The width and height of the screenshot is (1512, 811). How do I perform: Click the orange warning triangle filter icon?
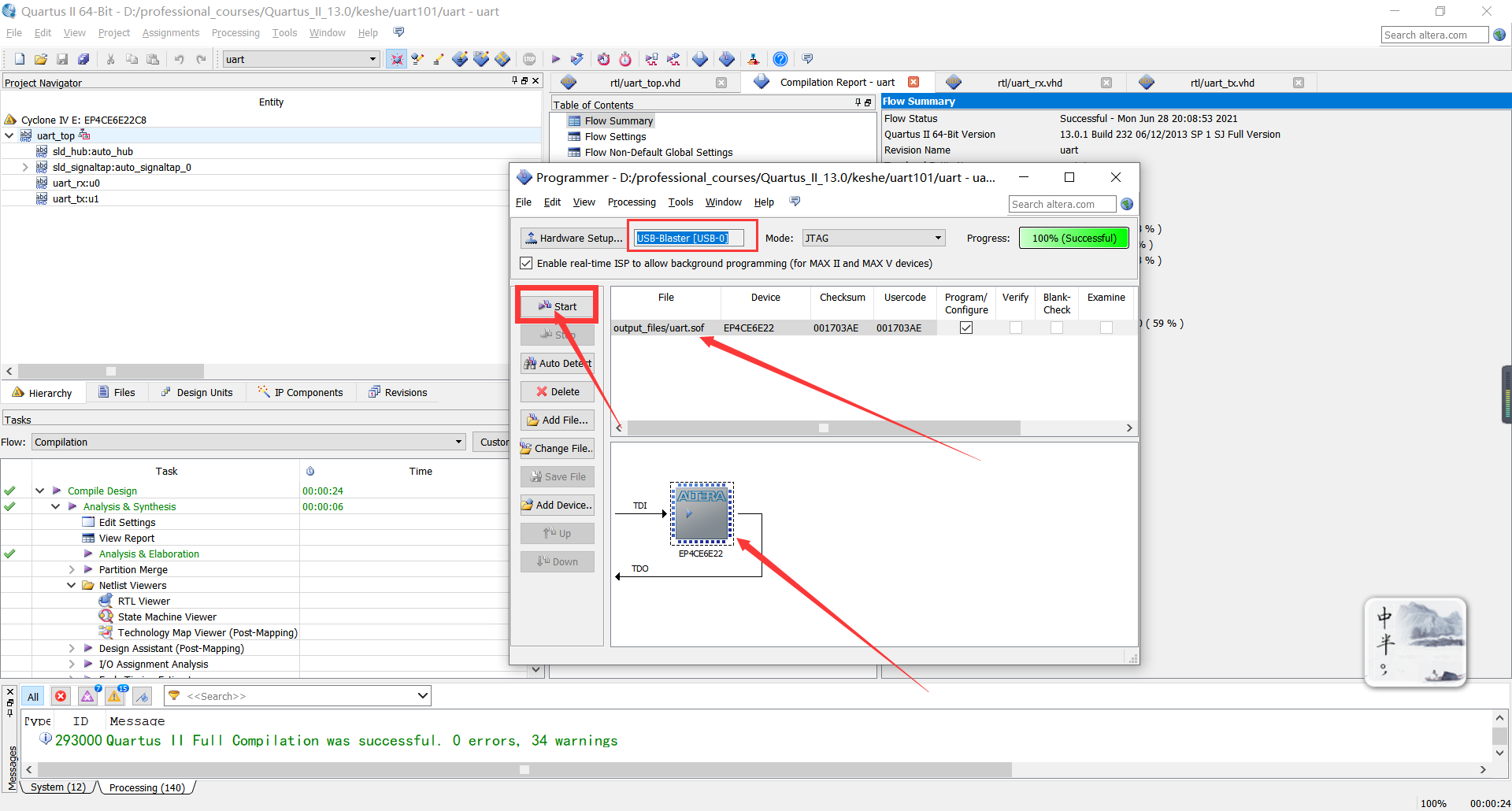(x=115, y=696)
